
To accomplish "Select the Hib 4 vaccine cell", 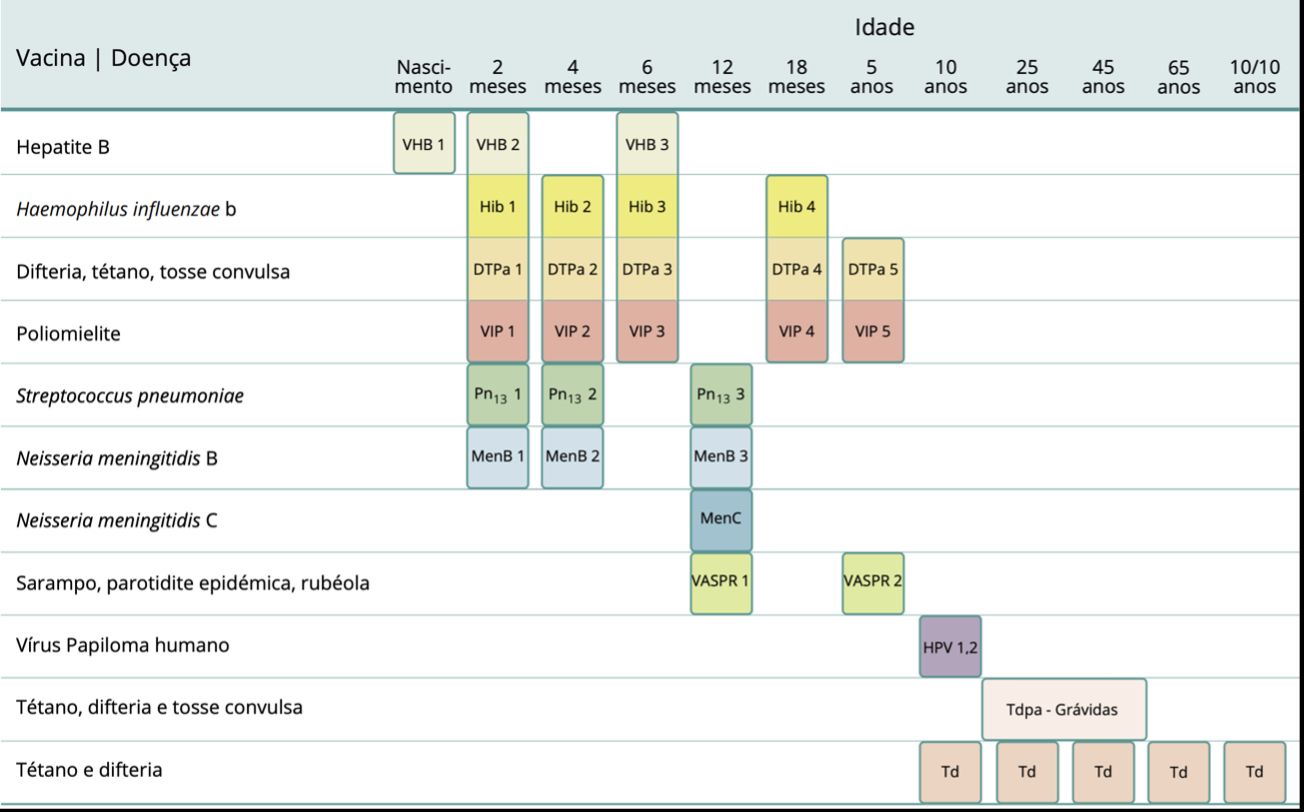I will 797,206.
